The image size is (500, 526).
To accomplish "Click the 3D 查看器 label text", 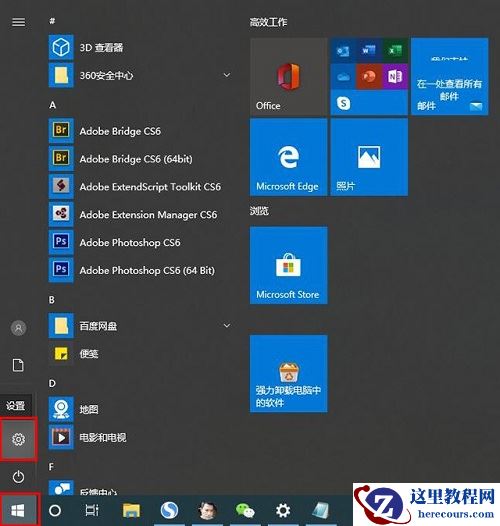I will (101, 47).
